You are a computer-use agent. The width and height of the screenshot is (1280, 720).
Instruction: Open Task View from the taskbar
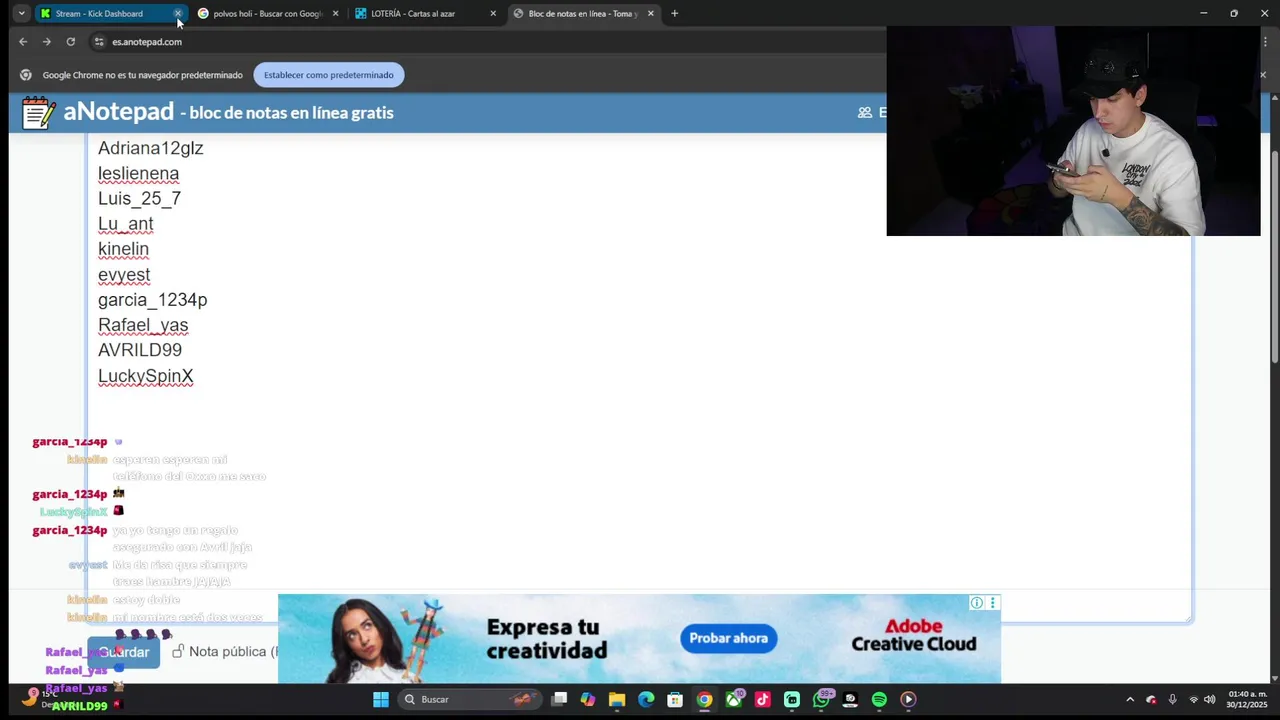[x=559, y=700]
